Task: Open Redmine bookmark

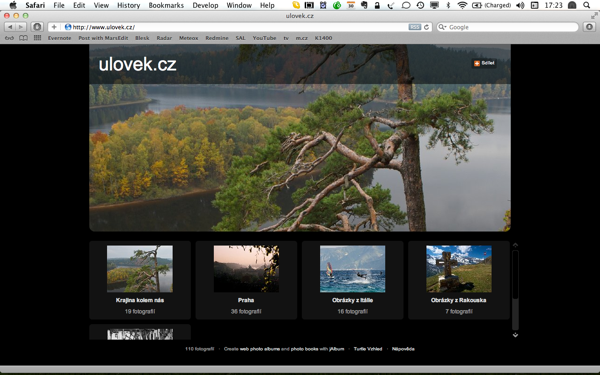Action: [217, 38]
